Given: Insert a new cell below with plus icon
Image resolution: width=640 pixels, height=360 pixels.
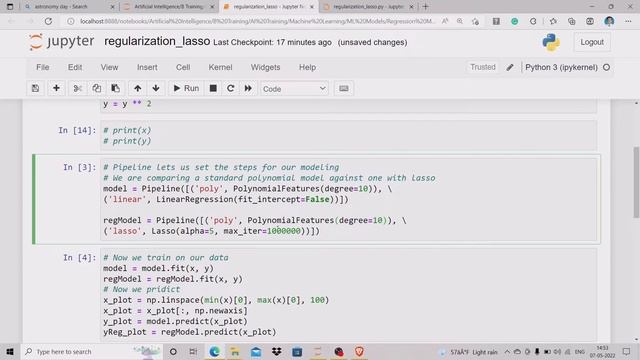Looking at the screenshot, I should tap(56, 89).
